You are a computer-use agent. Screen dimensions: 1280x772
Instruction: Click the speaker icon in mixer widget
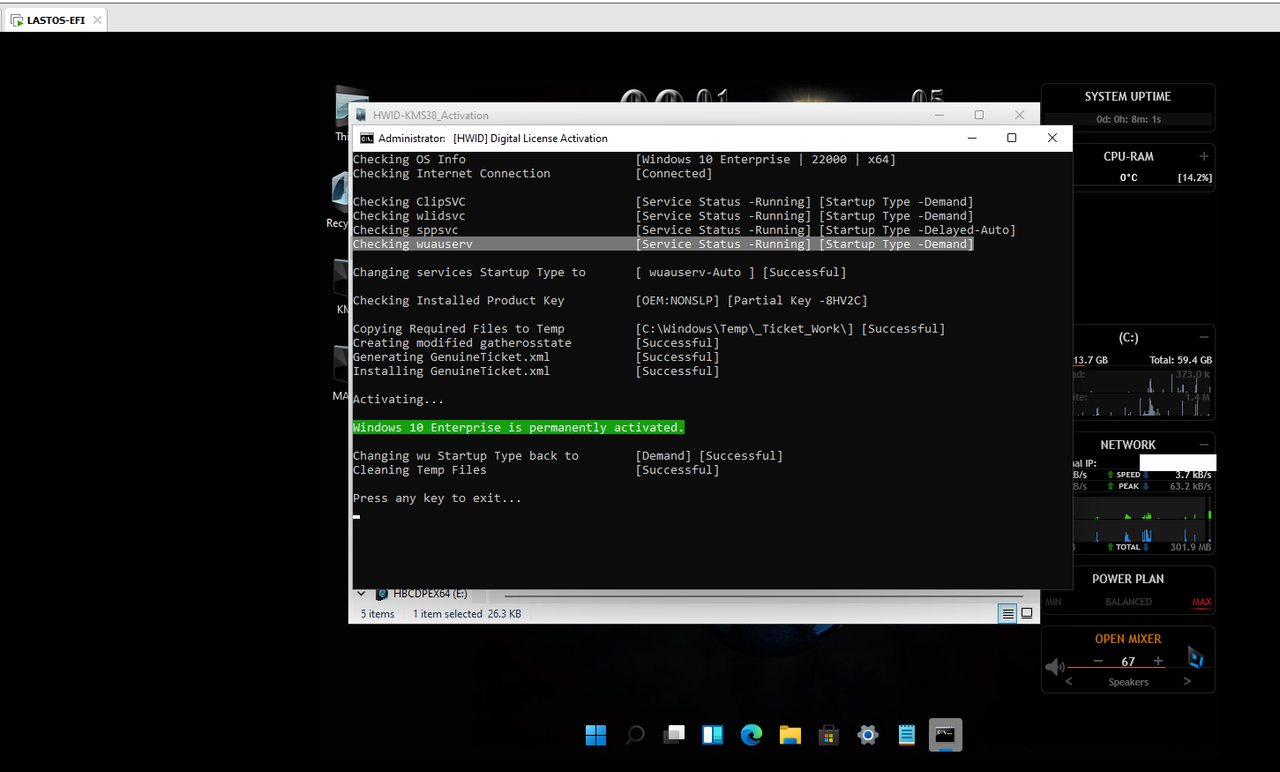pyautogui.click(x=1055, y=667)
